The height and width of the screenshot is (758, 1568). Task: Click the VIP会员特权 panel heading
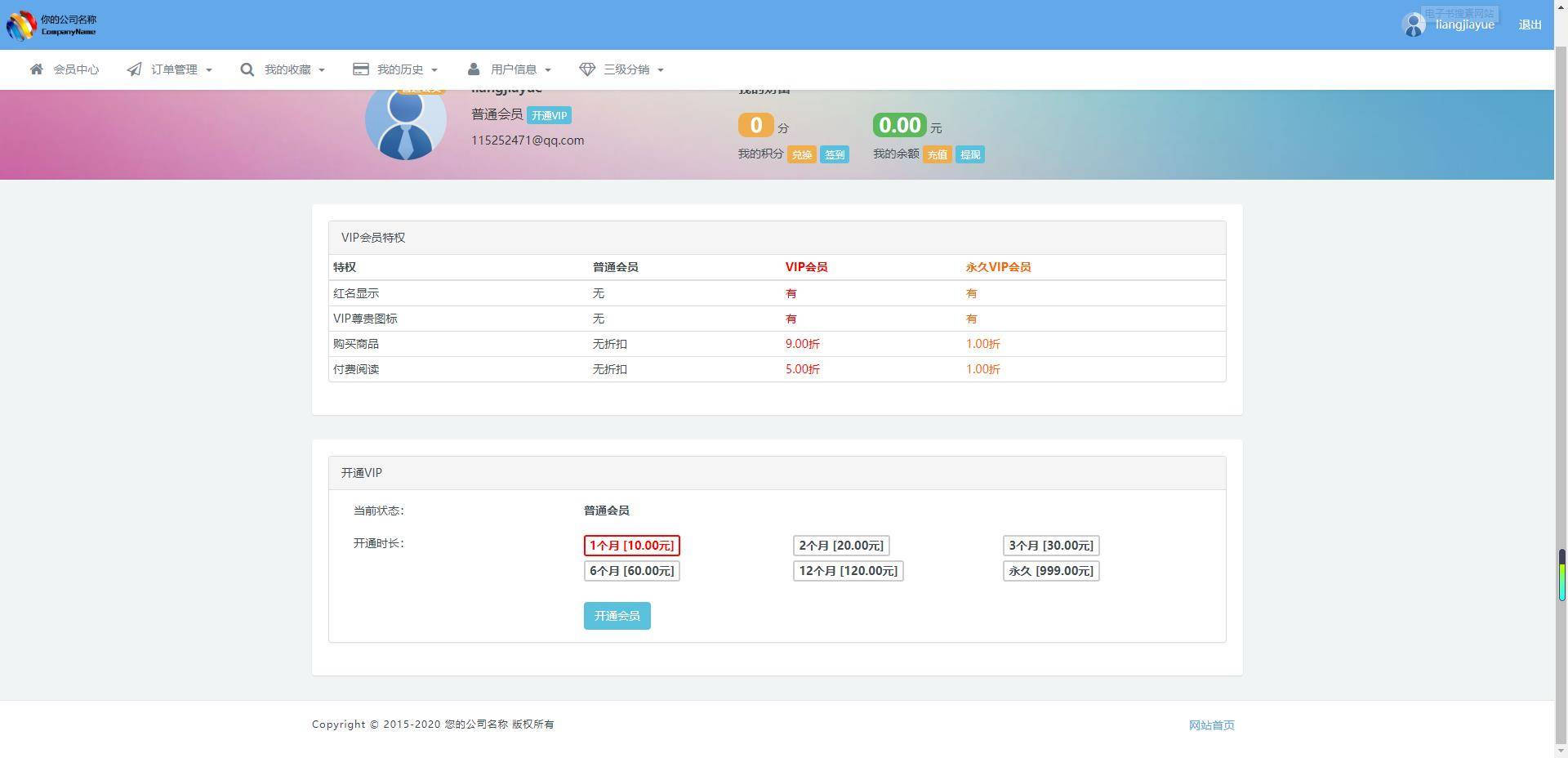[x=373, y=238]
